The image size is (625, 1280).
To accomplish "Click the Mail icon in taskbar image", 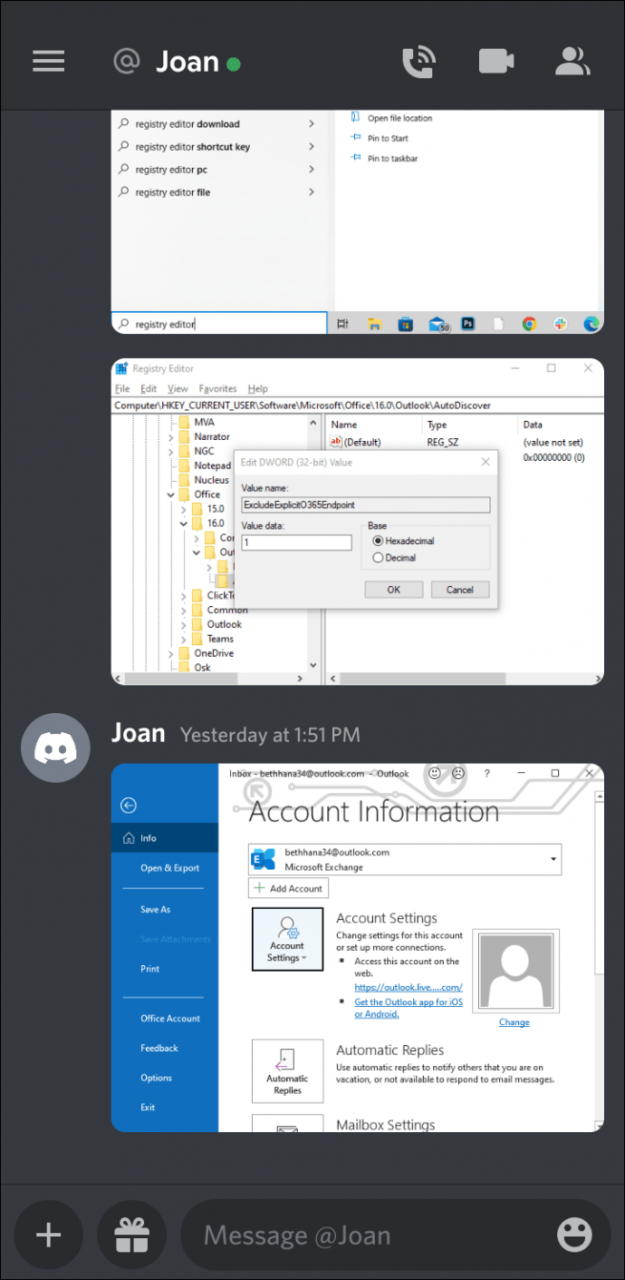I will coord(437,324).
